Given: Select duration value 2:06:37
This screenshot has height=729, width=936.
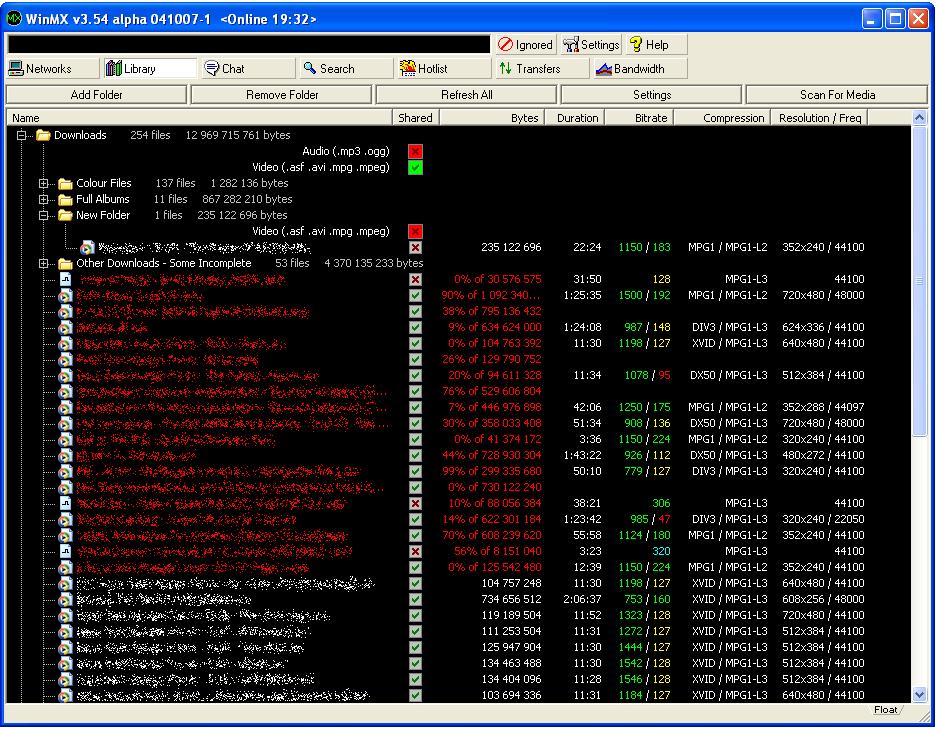Looking at the screenshot, I should point(582,599).
